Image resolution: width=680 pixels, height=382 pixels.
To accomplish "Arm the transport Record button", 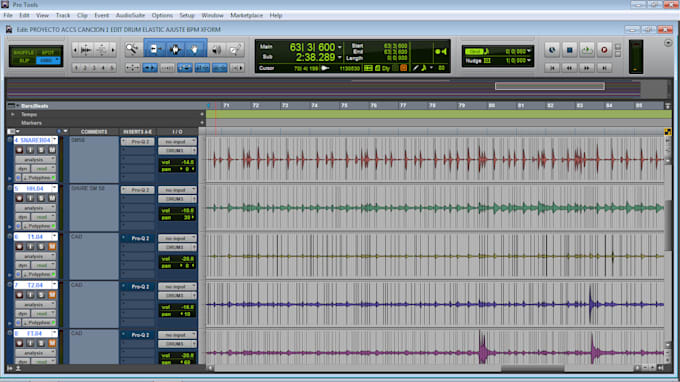I will [x=604, y=50].
